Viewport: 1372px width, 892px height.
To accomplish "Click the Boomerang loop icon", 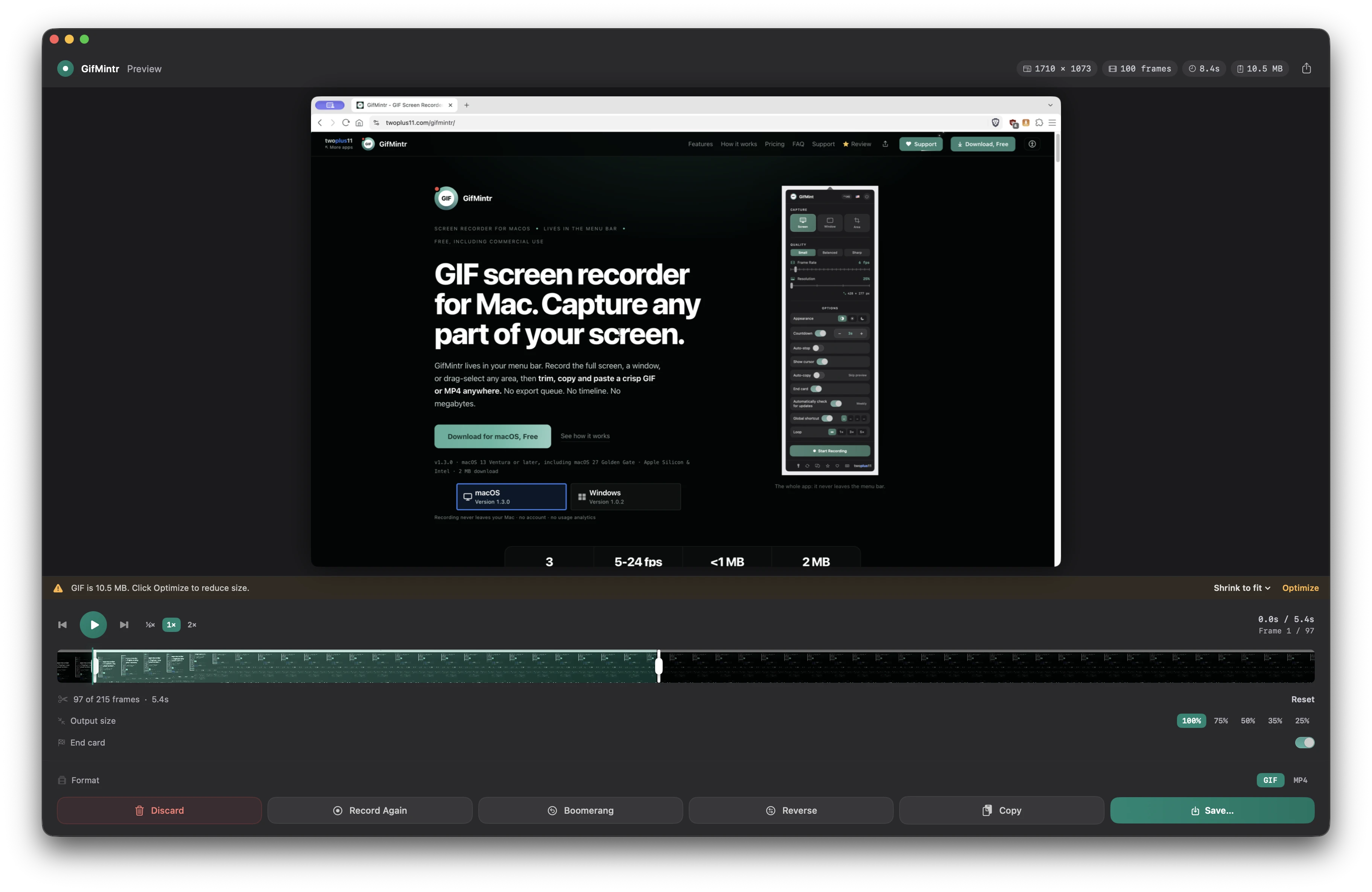I will click(552, 810).
